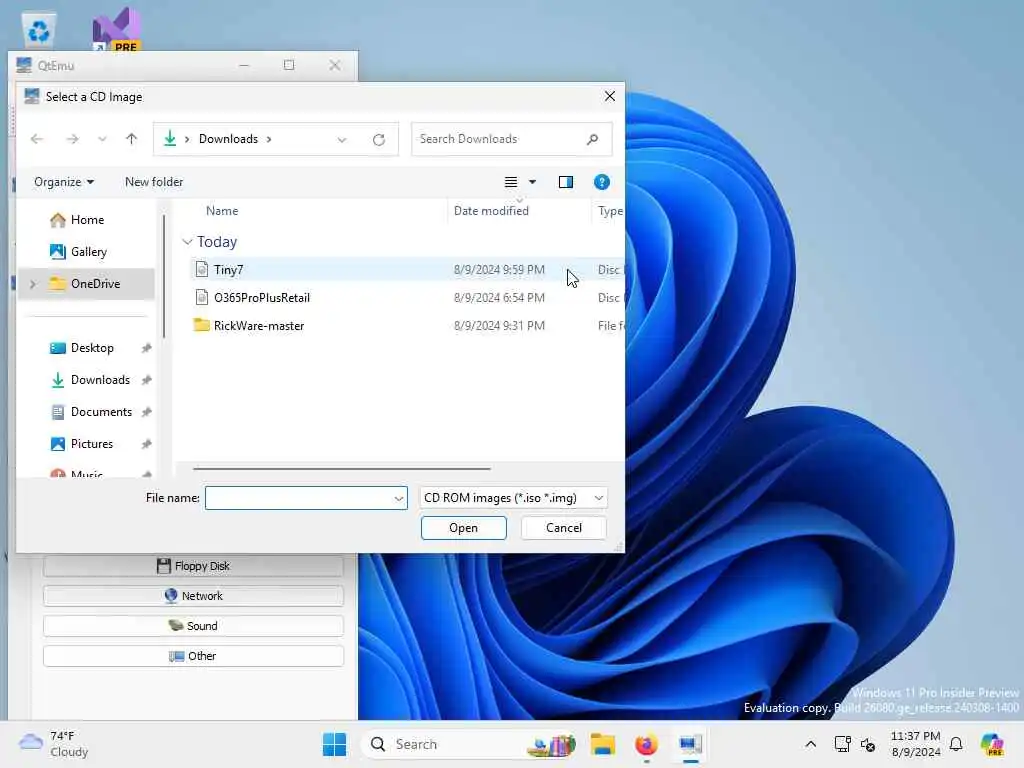
Task: Open the notifications bell
Action: [x=956, y=744]
